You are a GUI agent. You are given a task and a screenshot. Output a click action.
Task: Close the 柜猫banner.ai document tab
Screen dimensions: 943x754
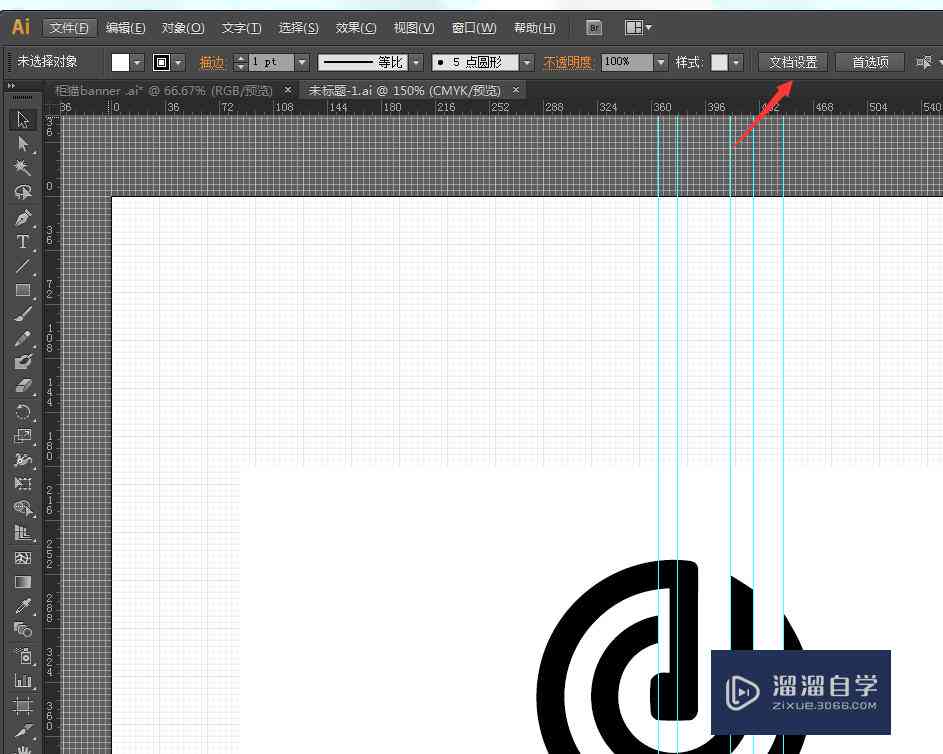coord(288,90)
